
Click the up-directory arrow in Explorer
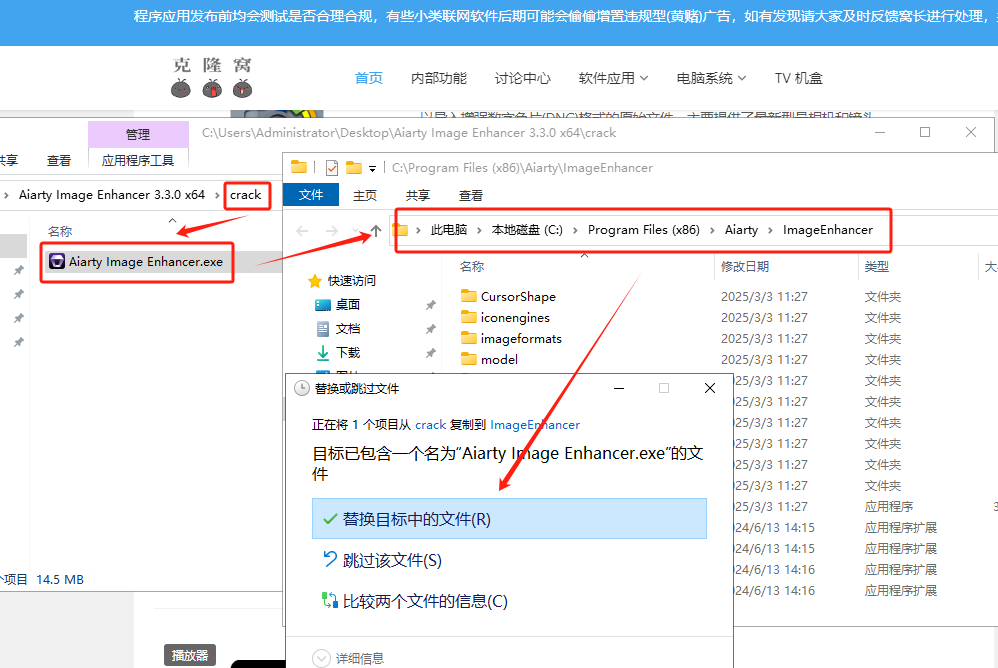click(x=375, y=231)
